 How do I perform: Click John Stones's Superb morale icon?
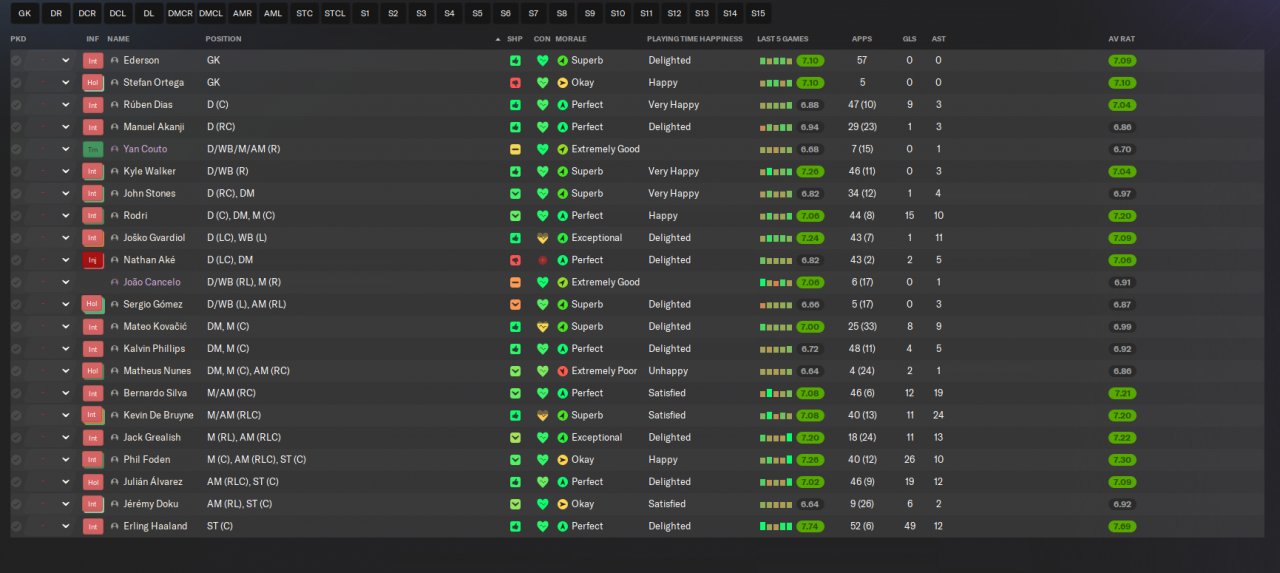coord(563,193)
